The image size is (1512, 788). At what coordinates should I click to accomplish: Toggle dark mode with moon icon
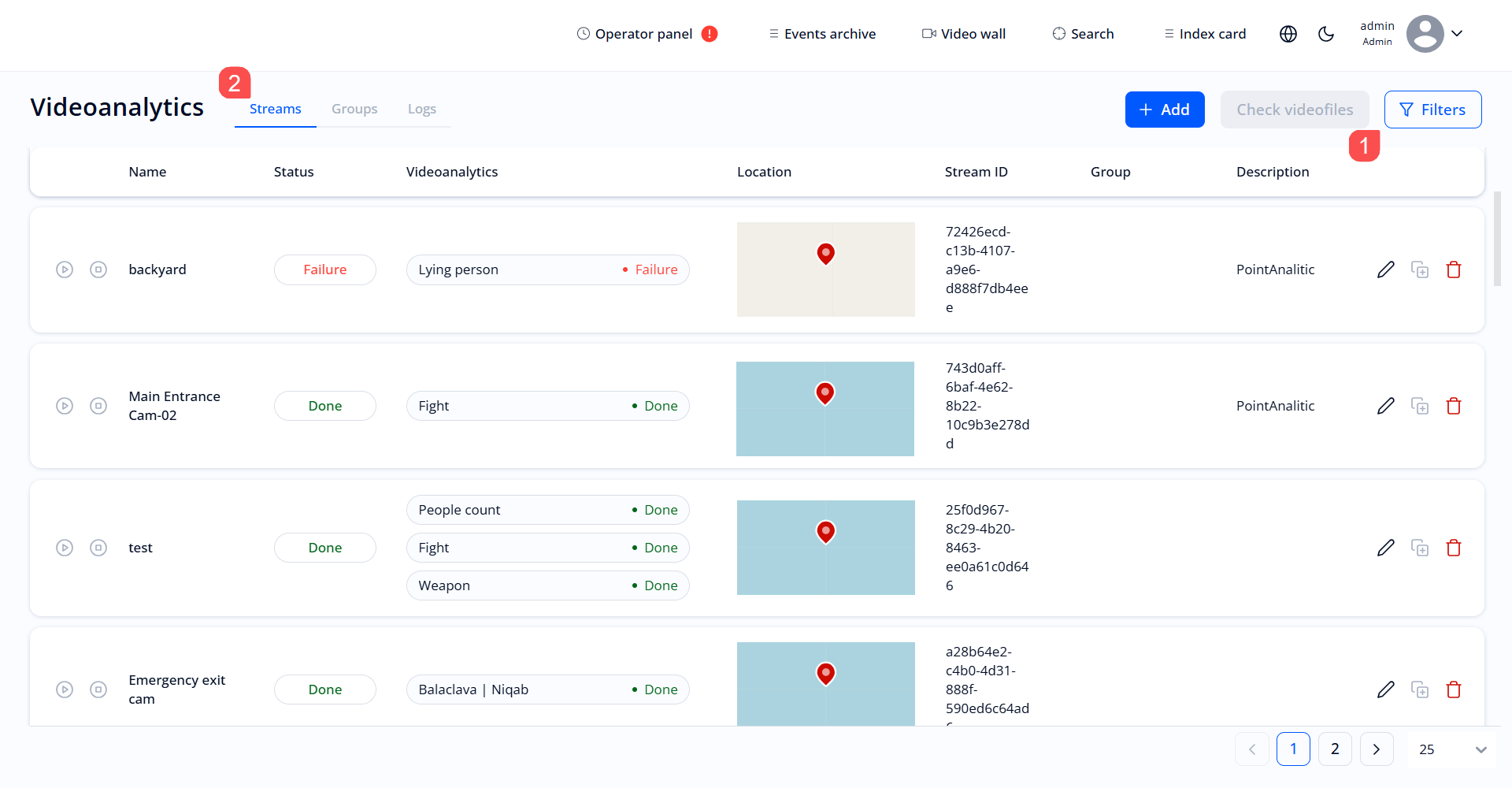(1326, 34)
